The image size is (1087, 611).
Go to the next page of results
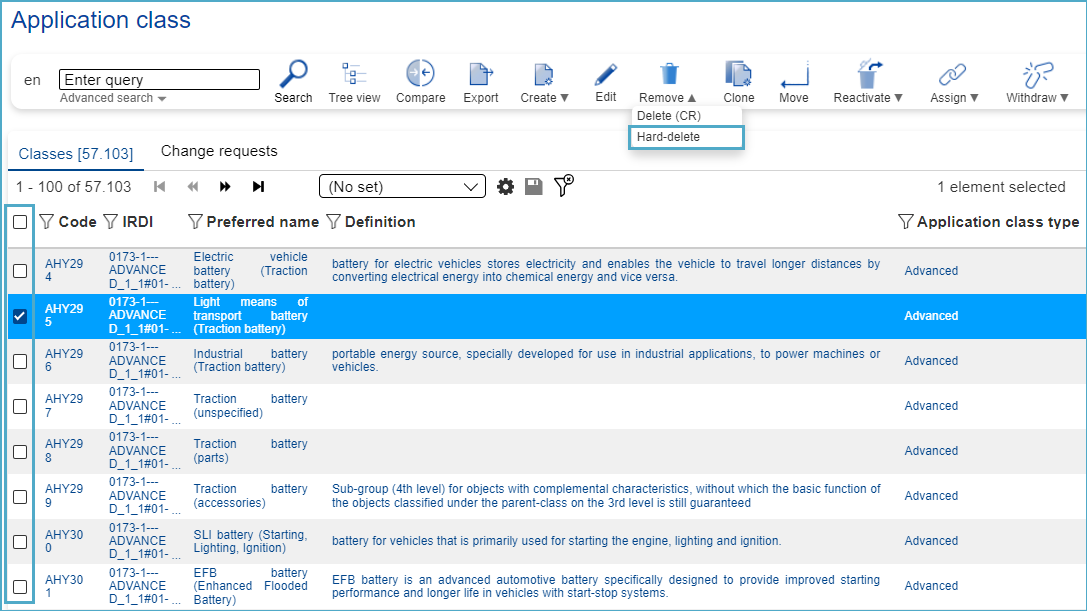pos(225,187)
